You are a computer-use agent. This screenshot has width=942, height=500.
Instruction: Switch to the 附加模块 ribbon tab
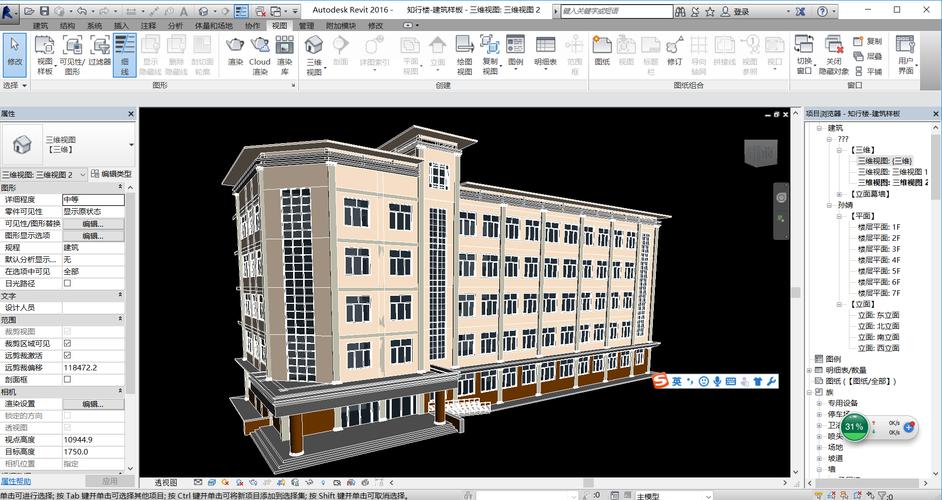click(341, 25)
